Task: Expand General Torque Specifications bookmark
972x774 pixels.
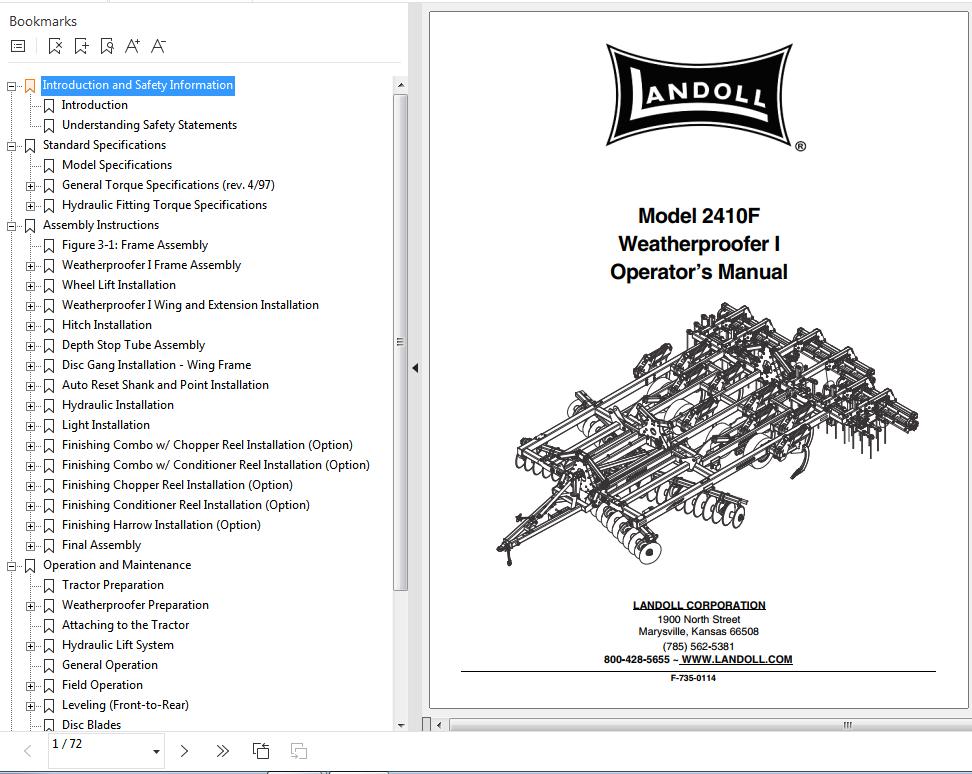Action: click(x=30, y=186)
